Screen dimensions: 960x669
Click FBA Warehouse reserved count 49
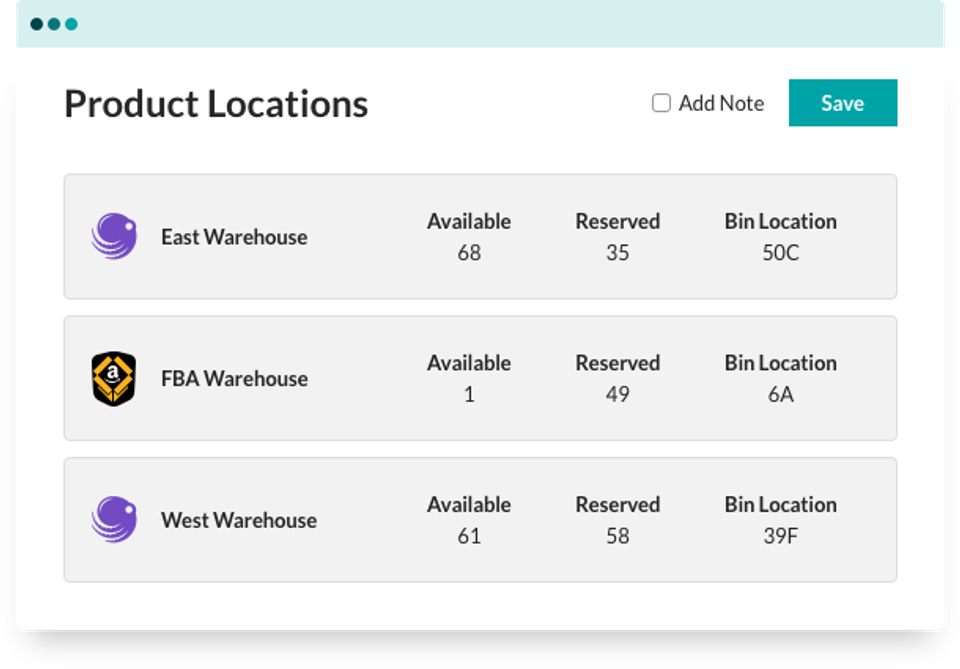617,395
